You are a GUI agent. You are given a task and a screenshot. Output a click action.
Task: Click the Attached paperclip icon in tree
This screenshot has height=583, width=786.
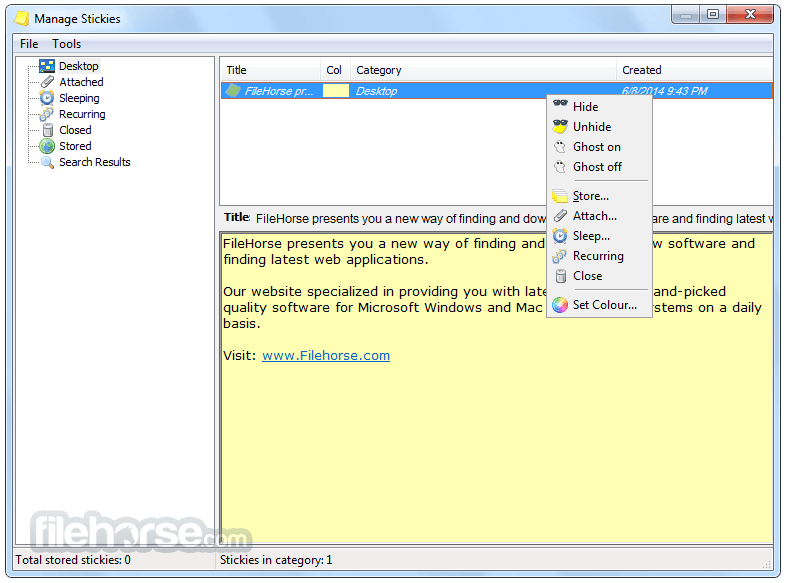47,82
